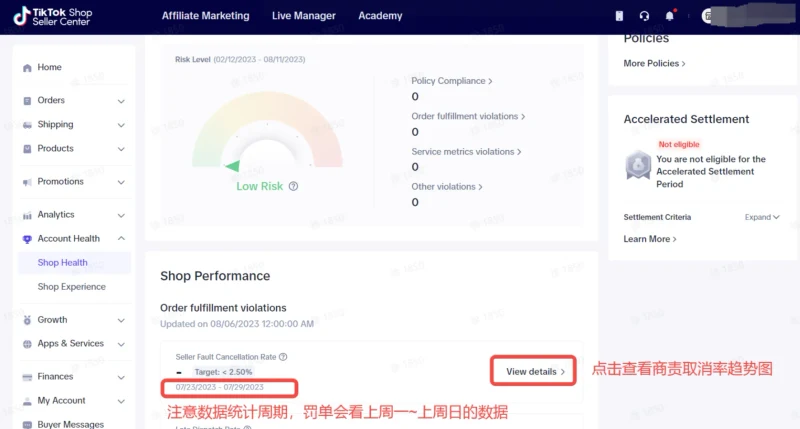Open the Policy Compliance link
The height and width of the screenshot is (429, 800).
(452, 81)
